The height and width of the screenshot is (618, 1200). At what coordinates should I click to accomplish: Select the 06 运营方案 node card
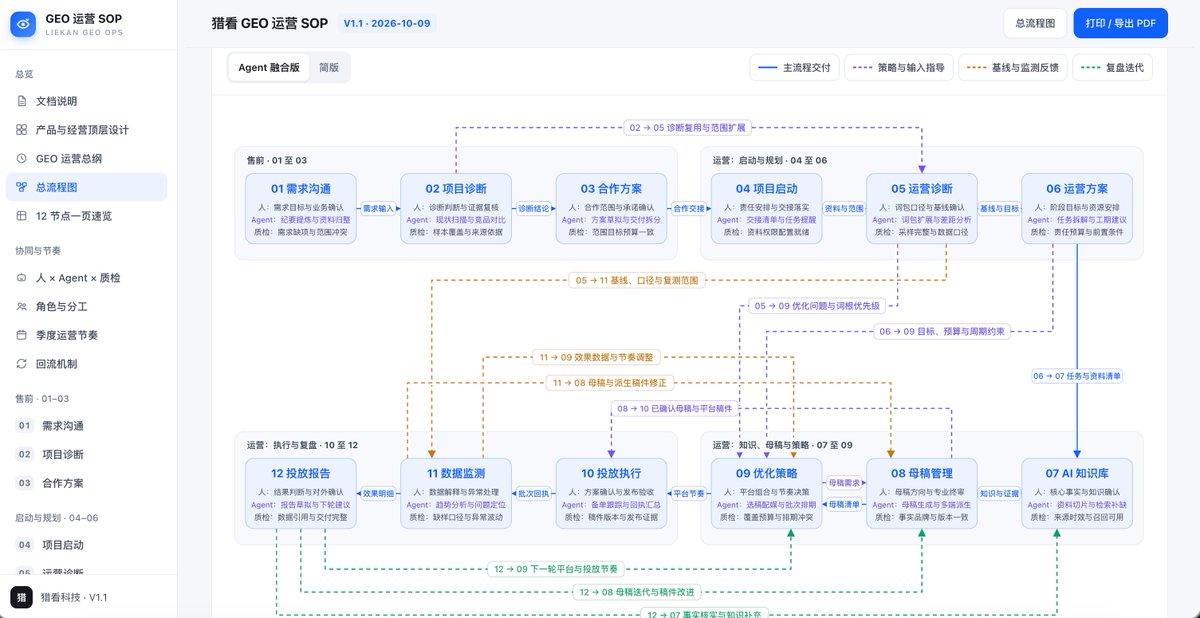point(1077,208)
